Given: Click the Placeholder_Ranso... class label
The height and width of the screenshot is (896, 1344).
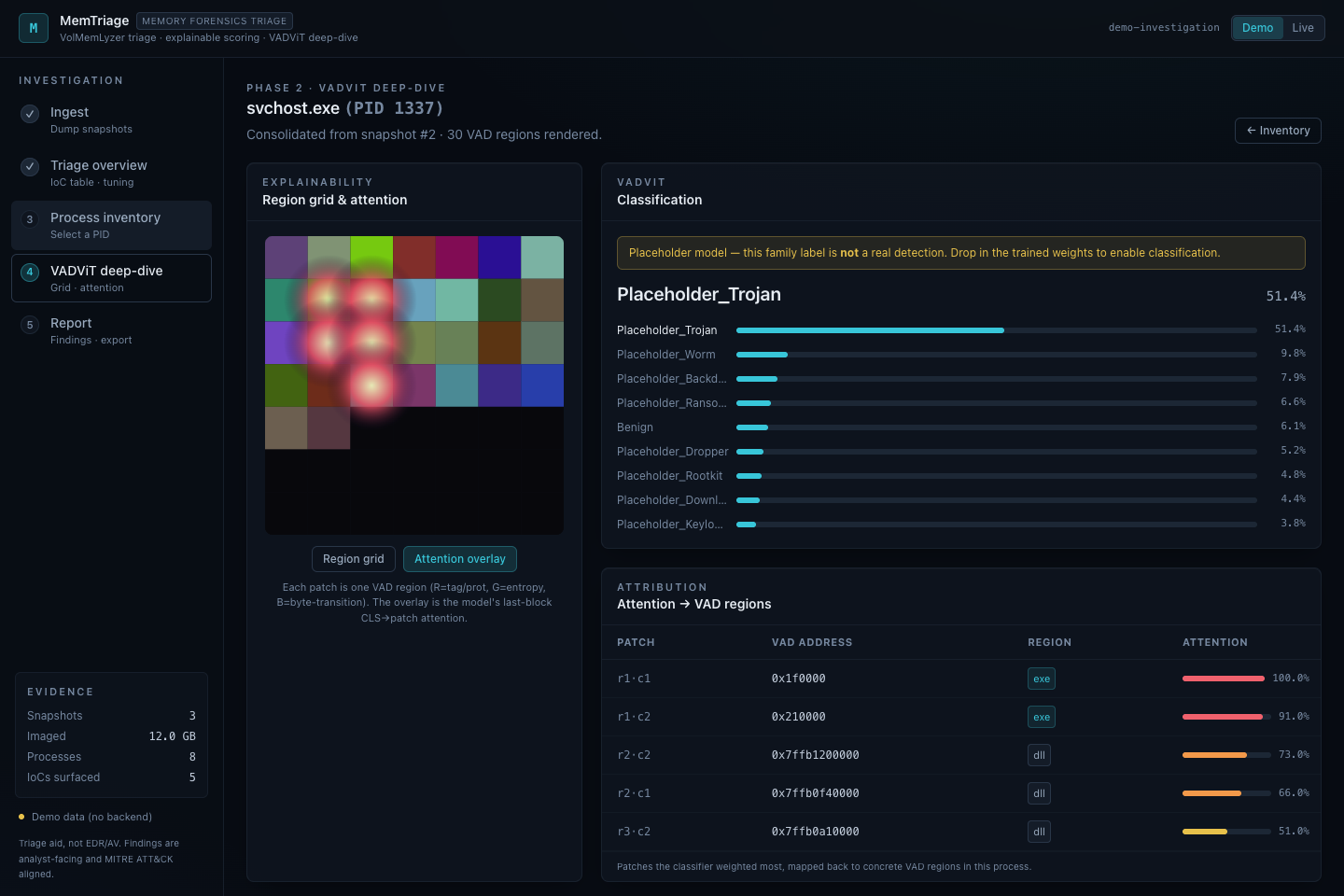Looking at the screenshot, I should point(671,403).
